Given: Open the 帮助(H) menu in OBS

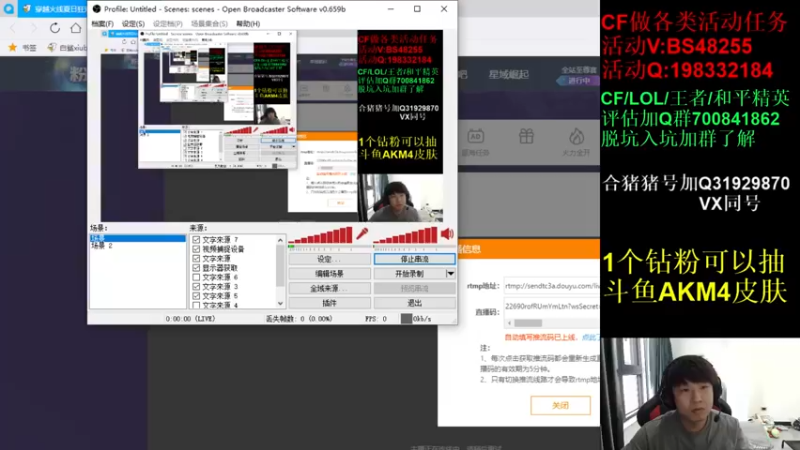Looking at the screenshot, I should 248,23.
